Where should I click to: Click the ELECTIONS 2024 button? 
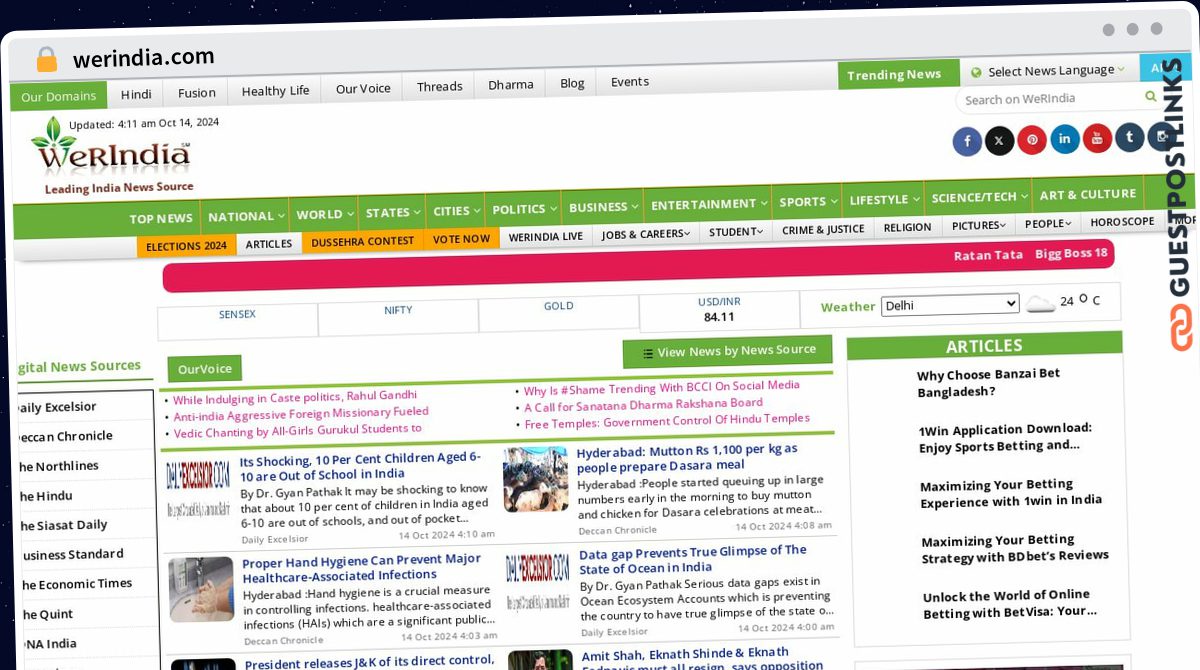(x=186, y=246)
